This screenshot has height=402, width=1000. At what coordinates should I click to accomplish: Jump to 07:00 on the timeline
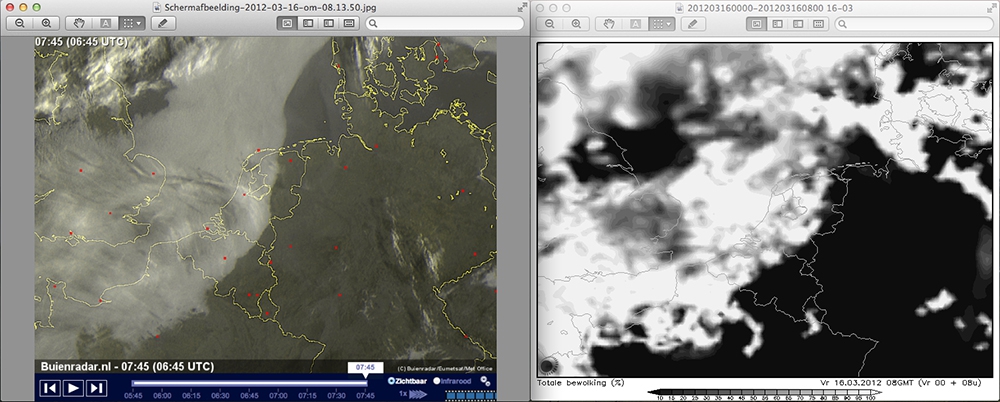pos(278,396)
